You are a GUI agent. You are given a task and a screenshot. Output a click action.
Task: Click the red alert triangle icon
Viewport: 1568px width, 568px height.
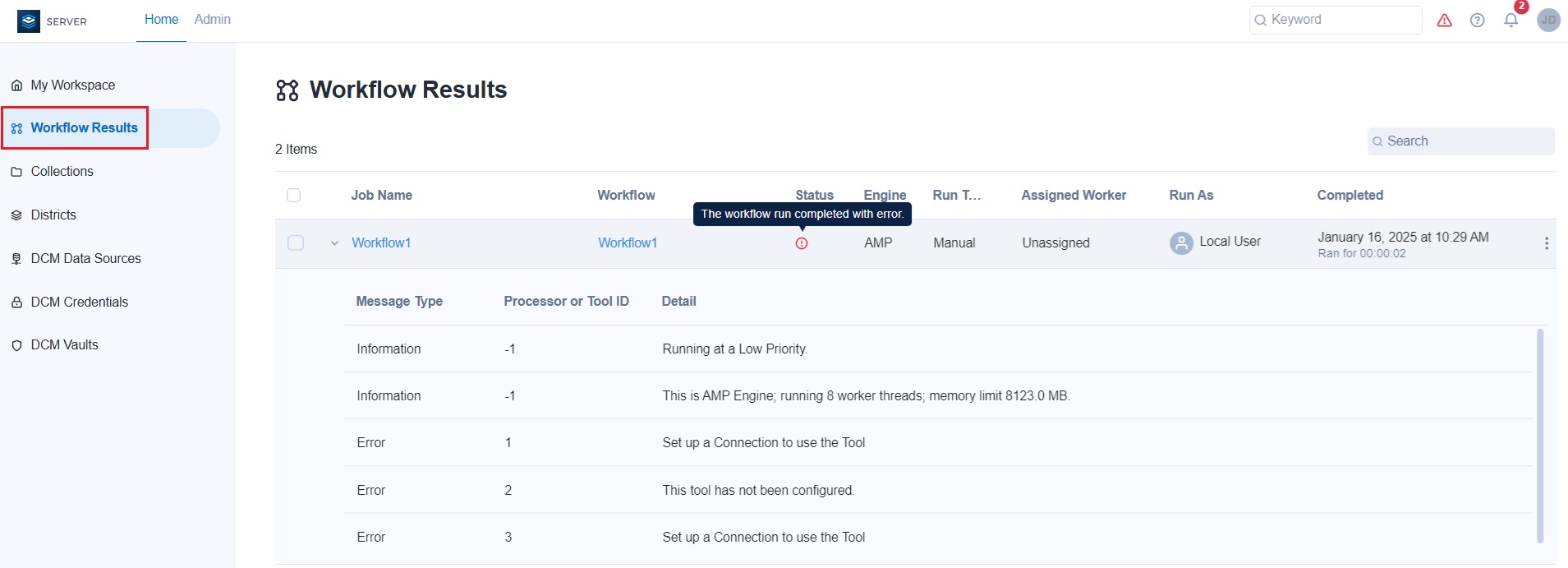click(x=1444, y=21)
